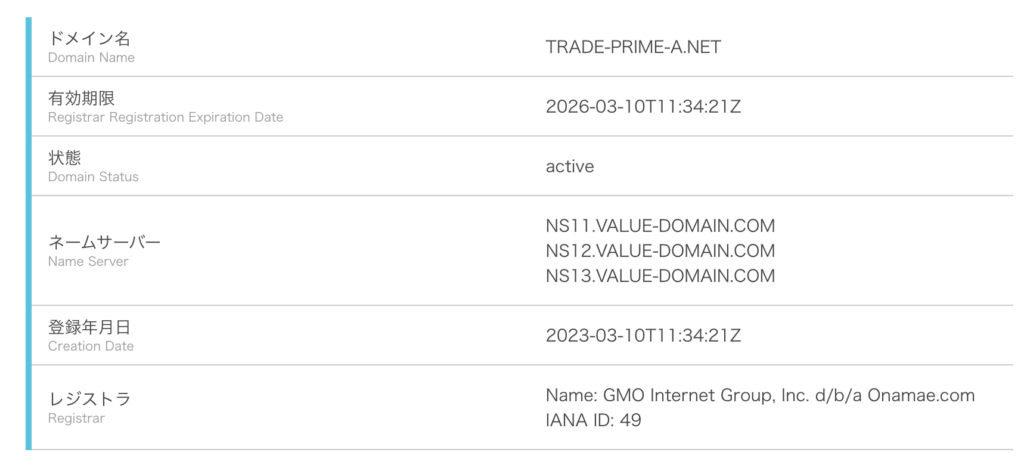Image resolution: width=1024 pixels, height=471 pixels.
Task: Click the GMO Internet Group registrar name
Action: point(760,395)
